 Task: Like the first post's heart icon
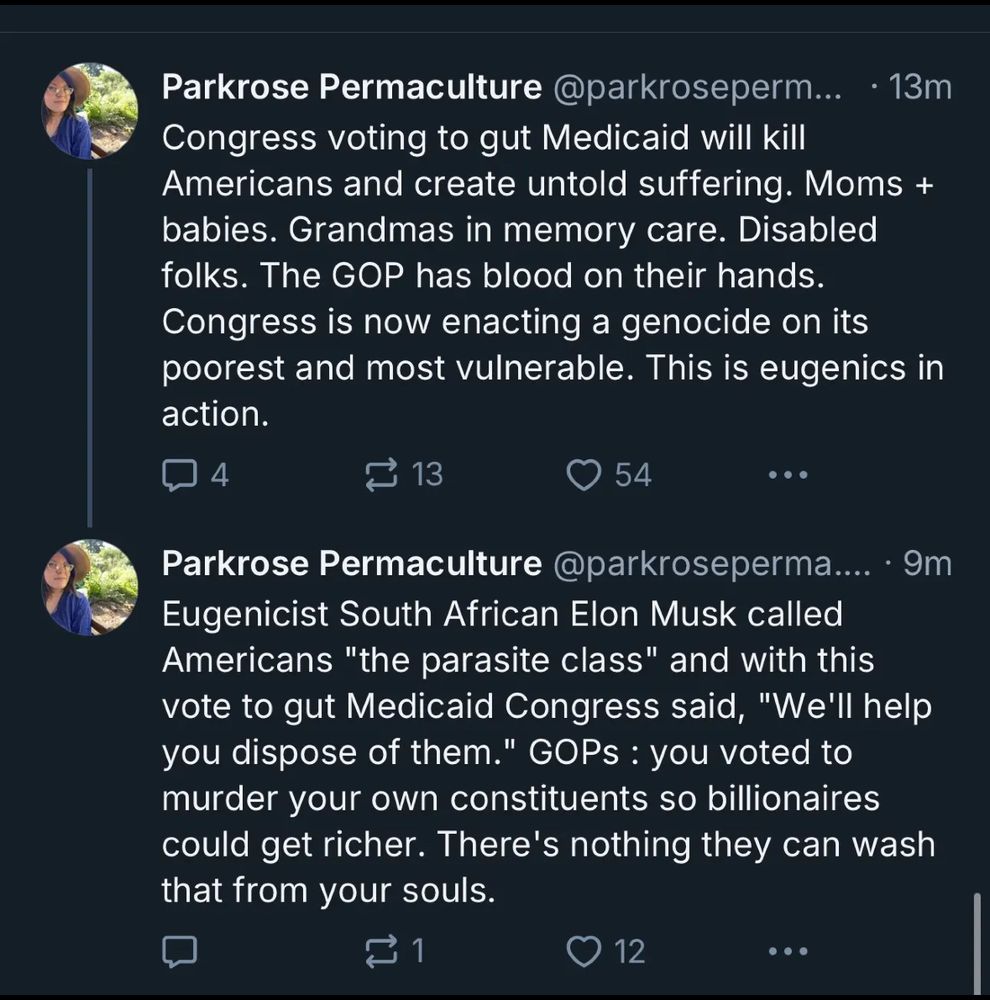click(583, 474)
